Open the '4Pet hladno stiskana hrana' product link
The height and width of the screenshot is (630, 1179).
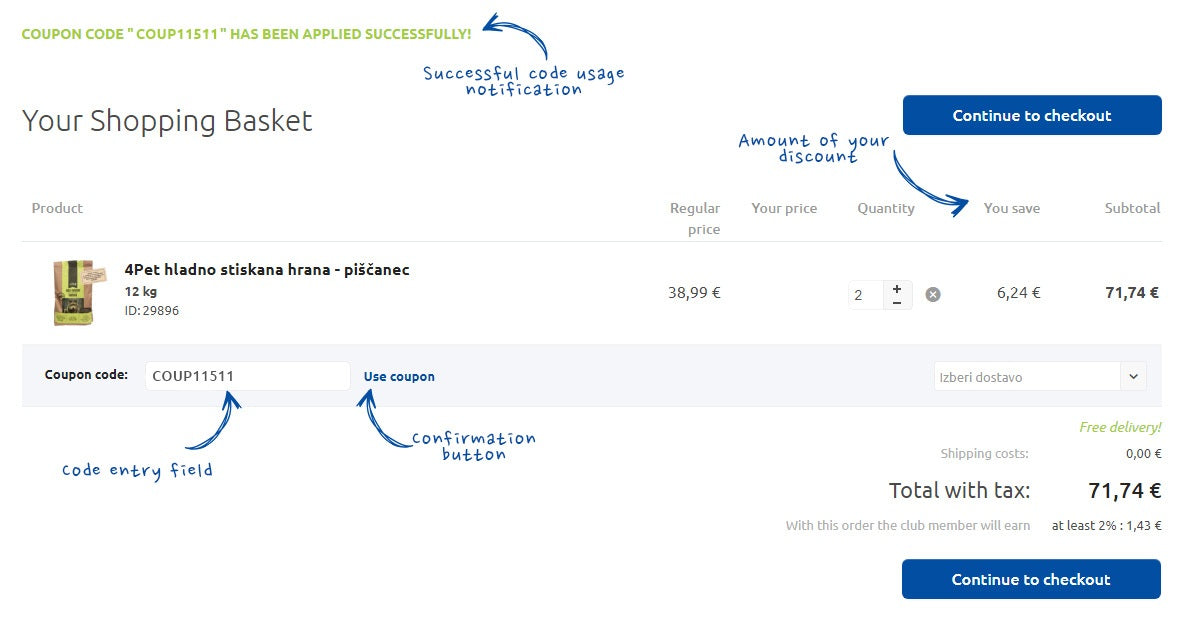[x=267, y=270]
